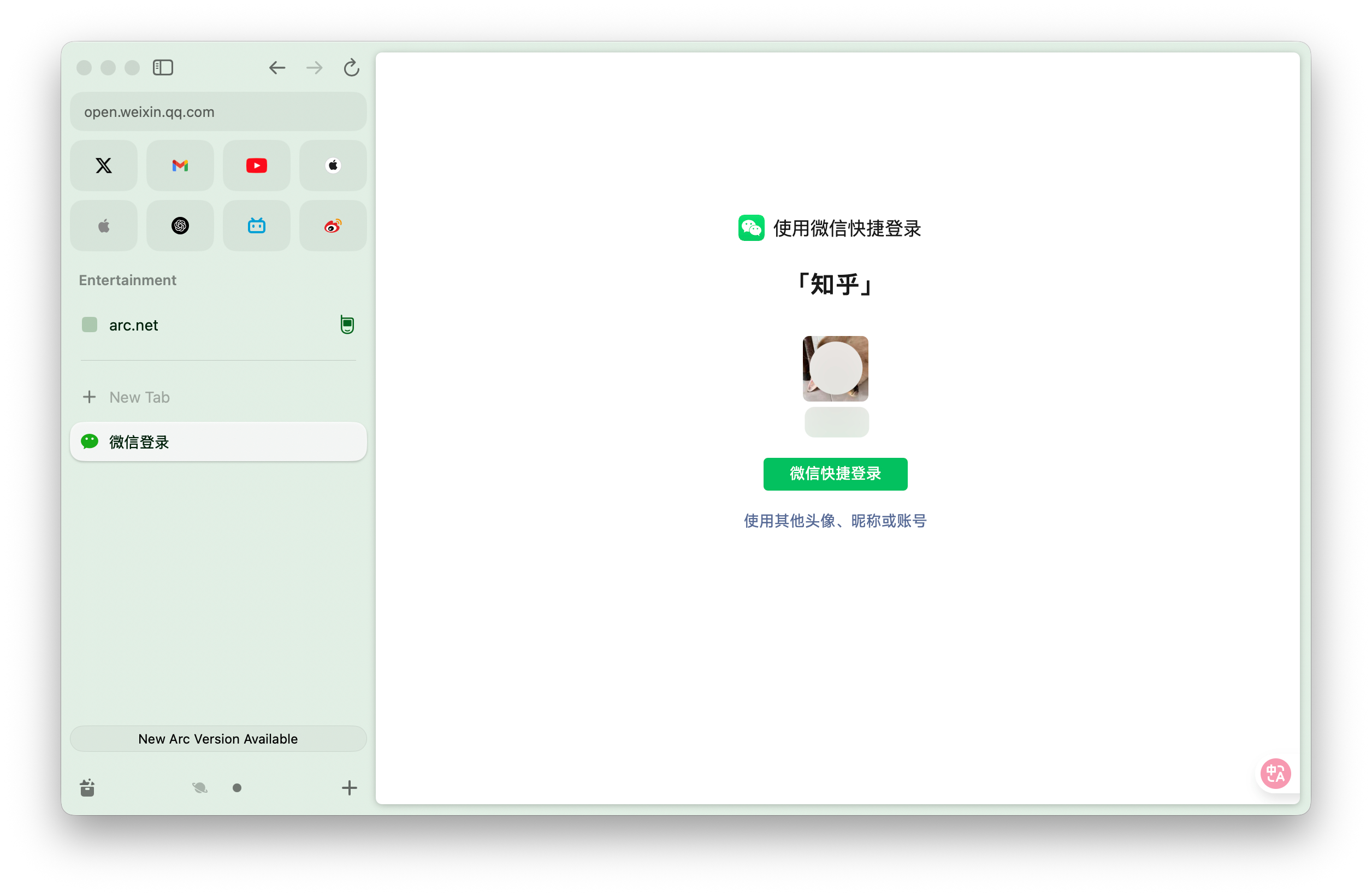Open the white-circle Apple favorite tile

point(333,166)
